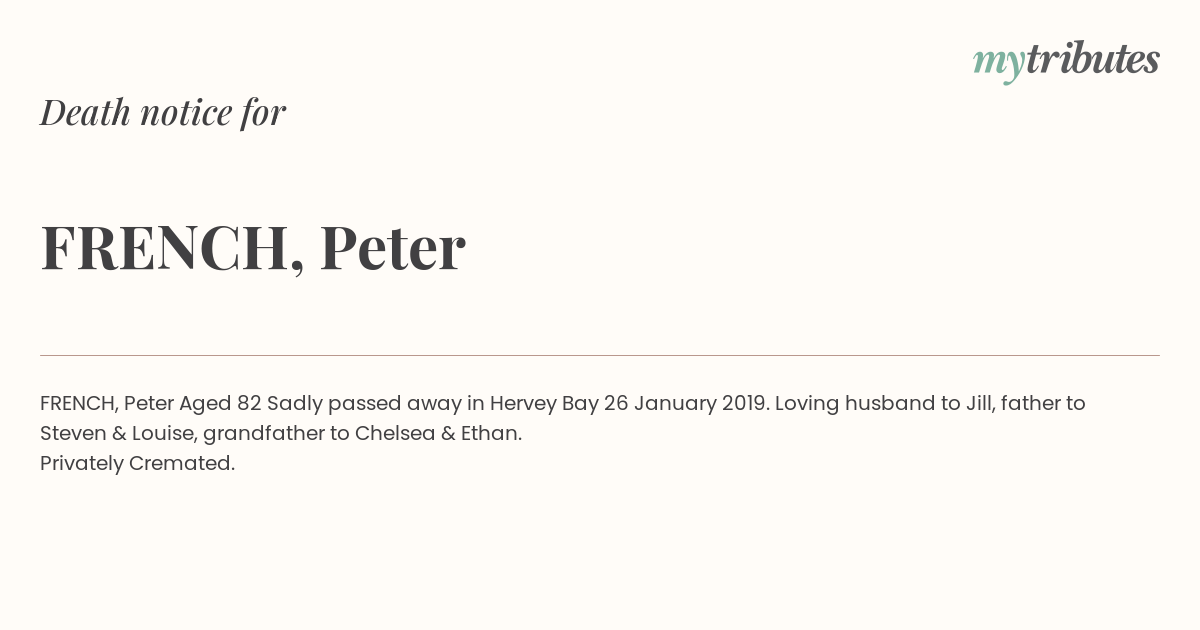Click the green "my" part of logo
The width and height of the screenshot is (1200, 630).
click(x=999, y=64)
